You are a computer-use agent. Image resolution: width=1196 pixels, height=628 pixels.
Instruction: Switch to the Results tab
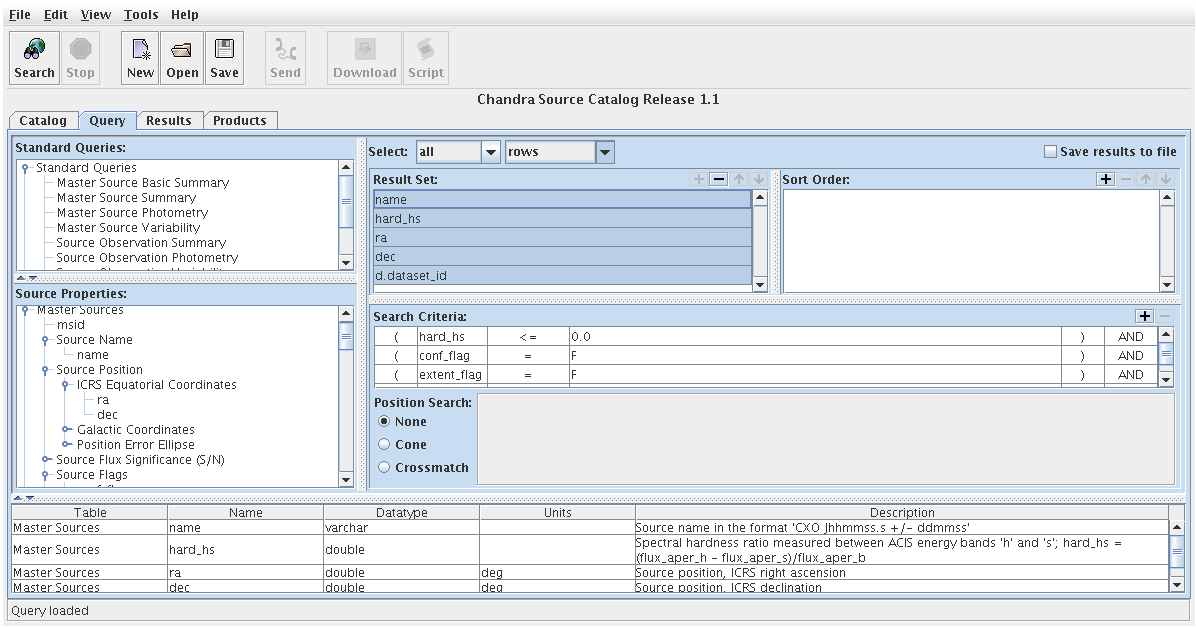(x=168, y=121)
